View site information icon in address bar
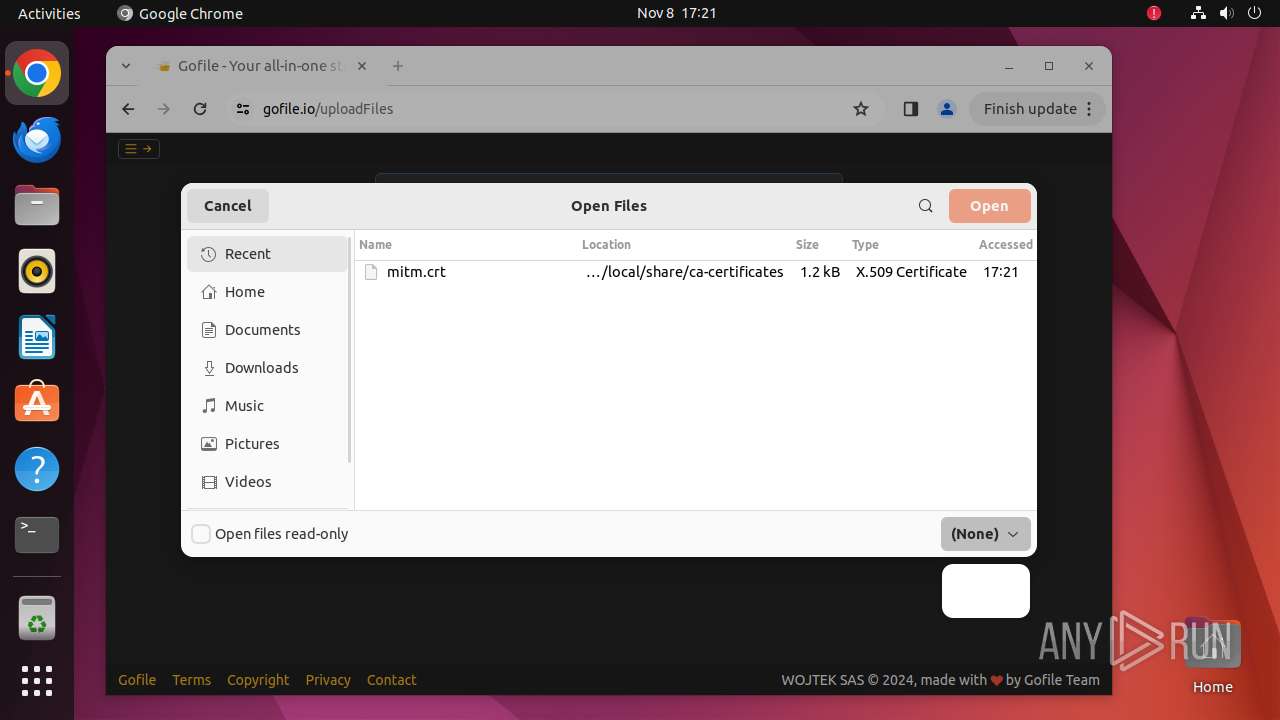This screenshot has width=1280, height=720. pyautogui.click(x=243, y=109)
